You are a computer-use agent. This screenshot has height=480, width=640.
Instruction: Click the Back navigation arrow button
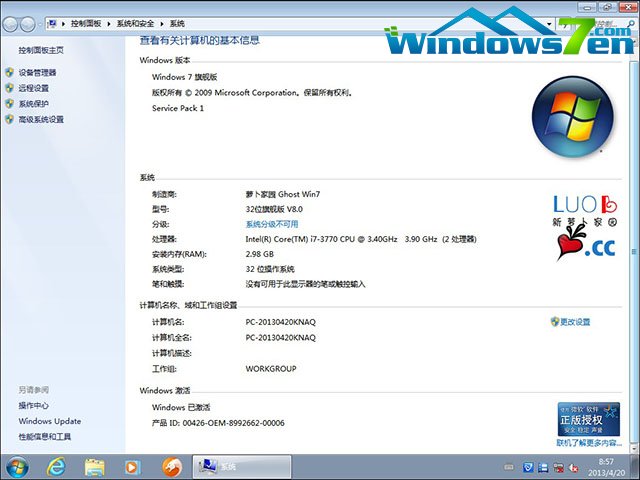(10, 24)
